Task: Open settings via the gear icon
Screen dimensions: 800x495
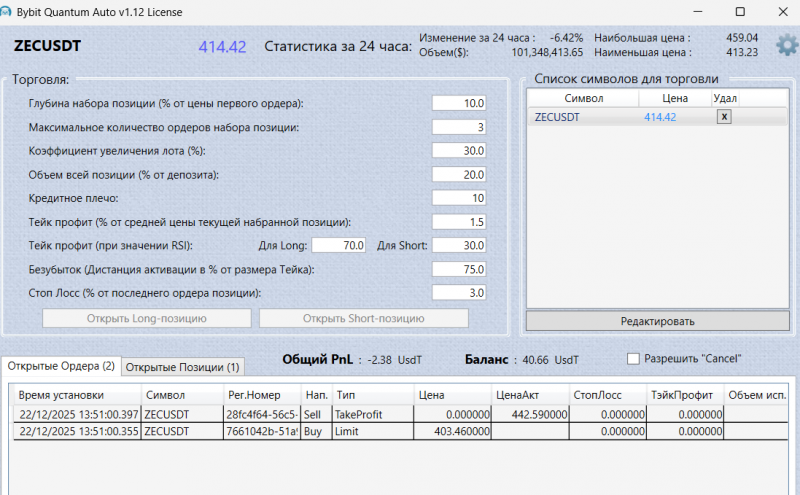Action: pyautogui.click(x=786, y=45)
